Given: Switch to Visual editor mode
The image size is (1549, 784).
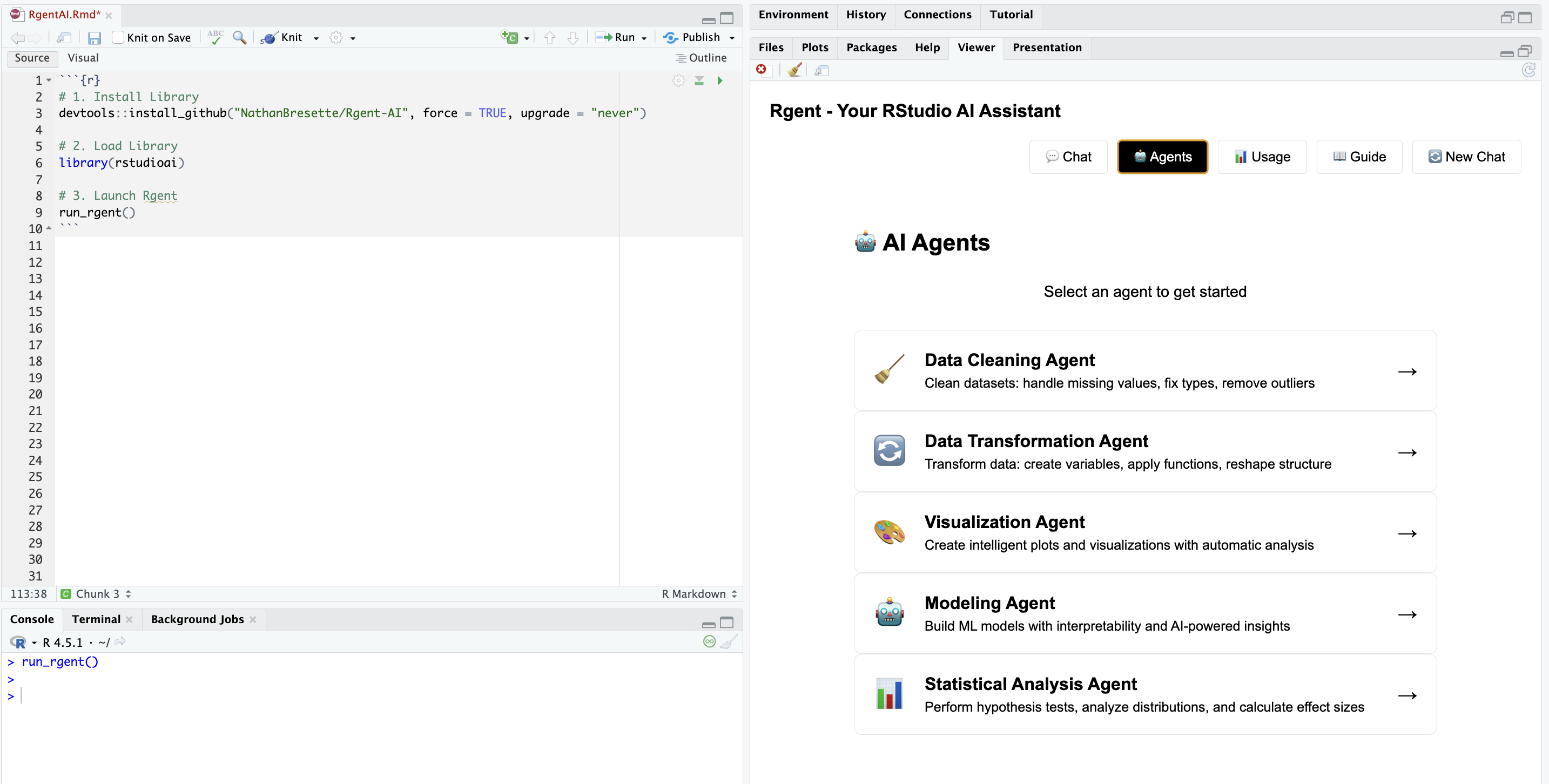Looking at the screenshot, I should 83,58.
